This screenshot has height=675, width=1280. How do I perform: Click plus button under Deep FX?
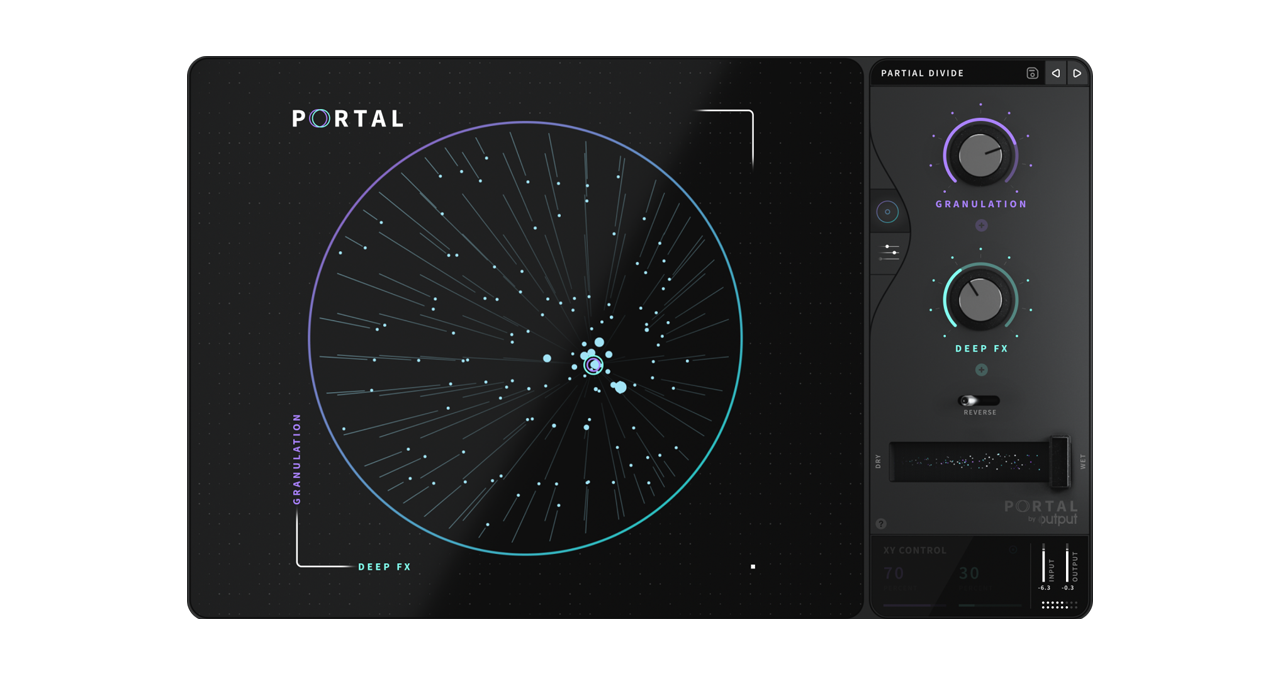pos(981,370)
